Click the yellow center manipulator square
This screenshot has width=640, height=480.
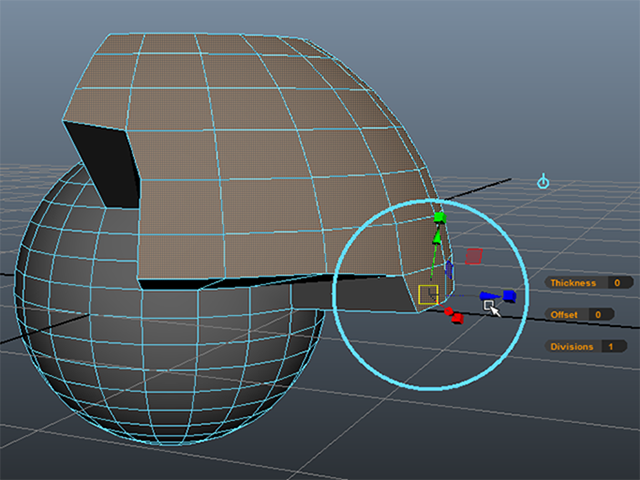[428, 295]
